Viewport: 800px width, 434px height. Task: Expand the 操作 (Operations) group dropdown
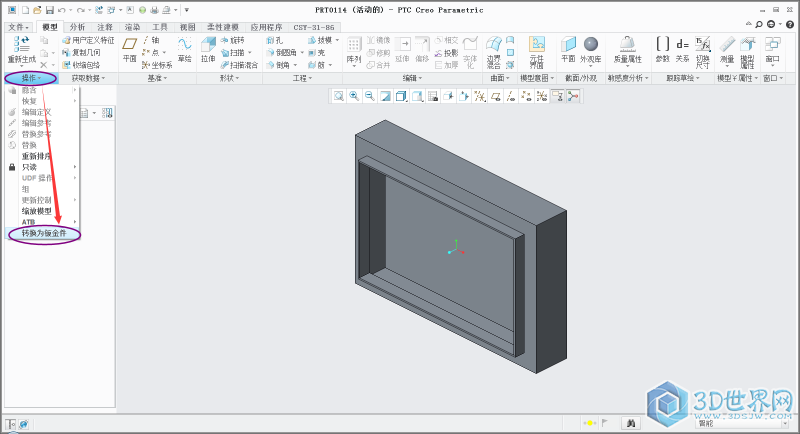pyautogui.click(x=31, y=78)
